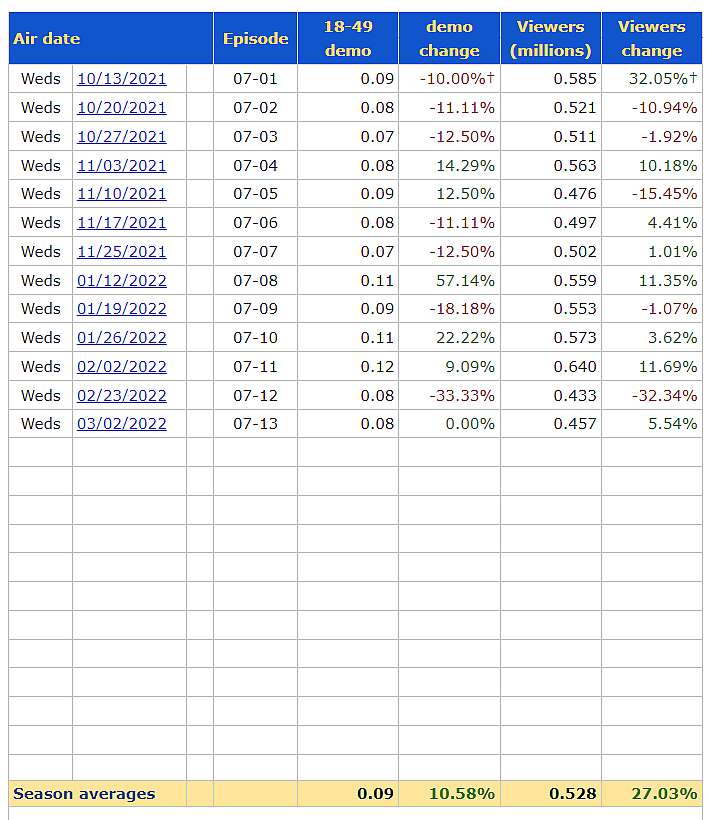Open the 10/20/2021 air date link
This screenshot has width=711, height=820.
click(122, 108)
